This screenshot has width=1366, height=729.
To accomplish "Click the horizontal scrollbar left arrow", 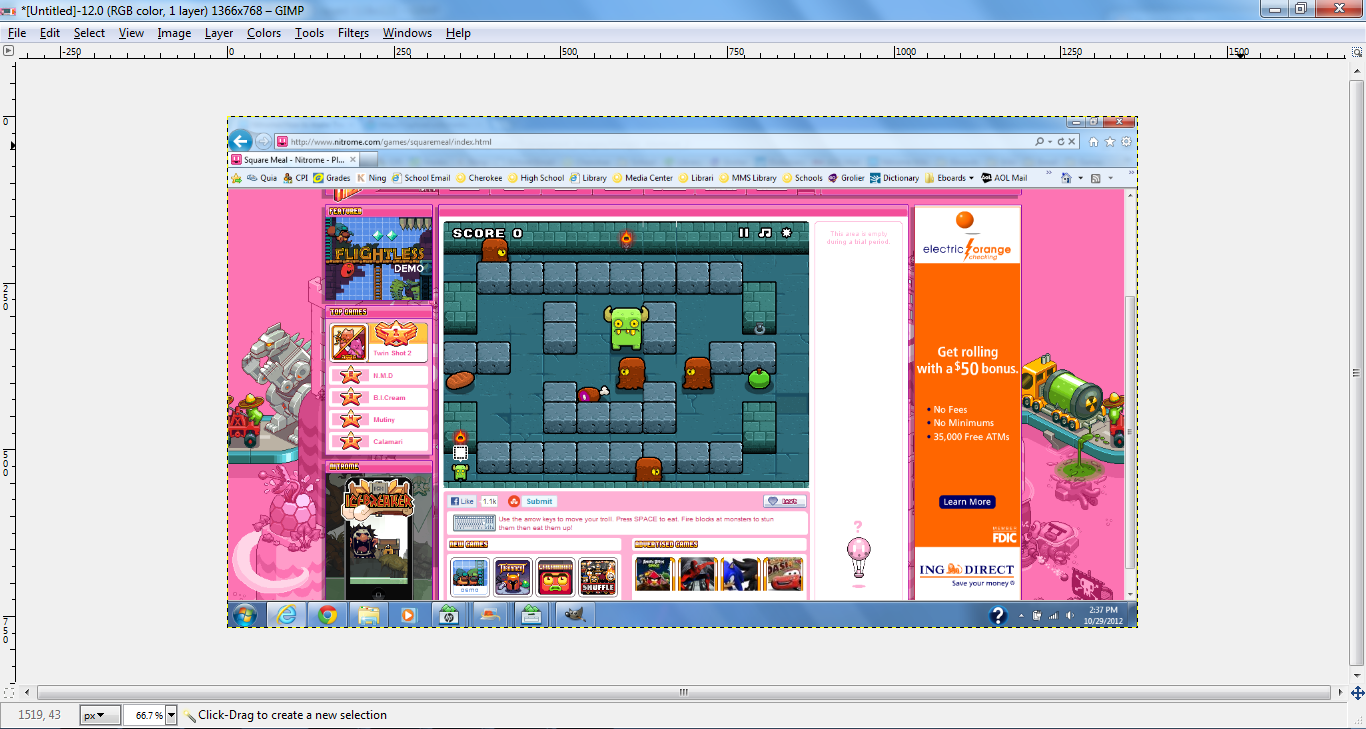I will click(26, 692).
